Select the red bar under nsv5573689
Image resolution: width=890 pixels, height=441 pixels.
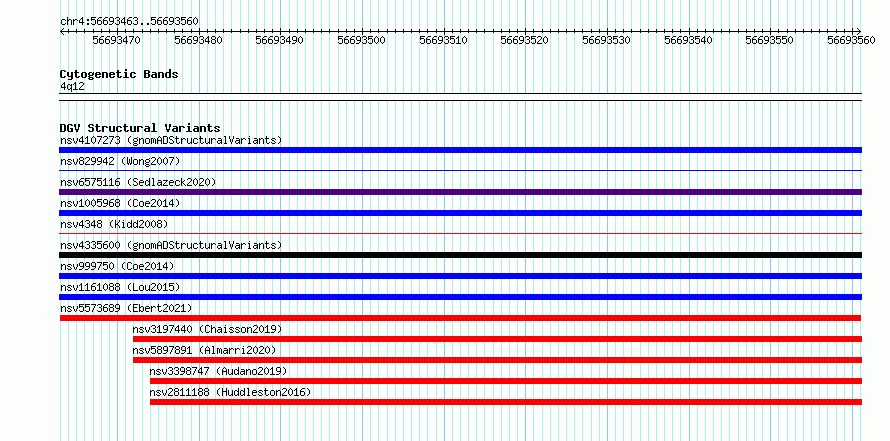tap(460, 318)
